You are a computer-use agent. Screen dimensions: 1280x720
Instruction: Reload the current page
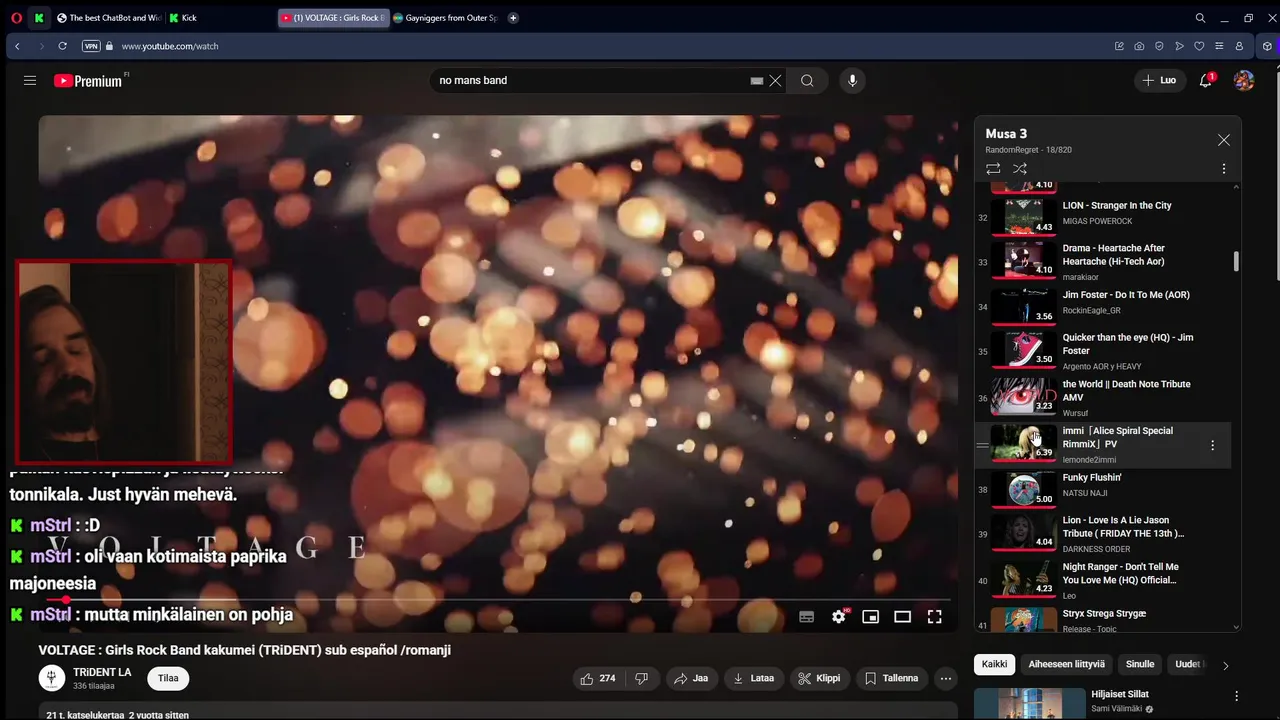click(x=62, y=46)
